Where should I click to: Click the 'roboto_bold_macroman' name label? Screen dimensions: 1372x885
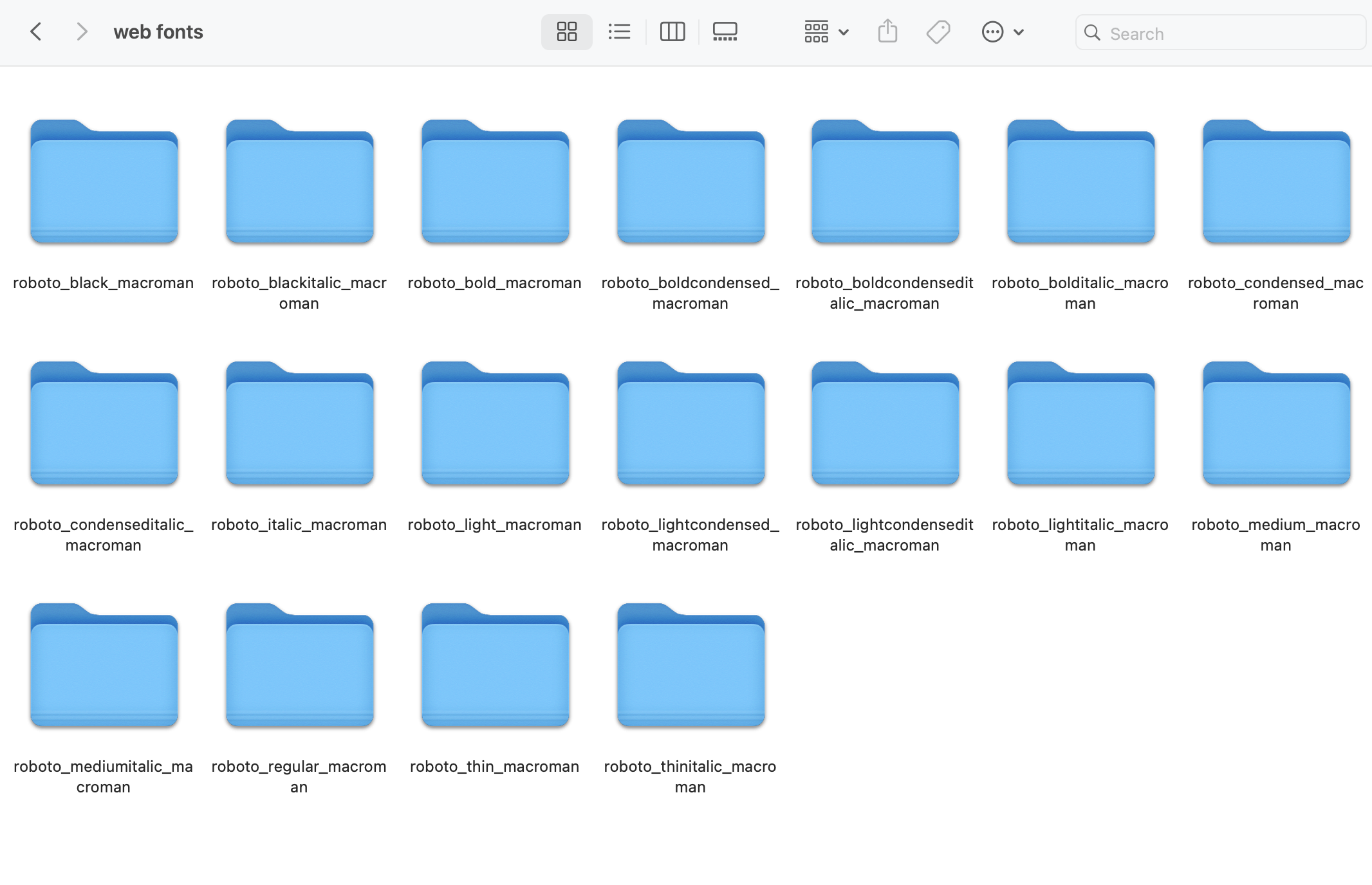(x=494, y=283)
